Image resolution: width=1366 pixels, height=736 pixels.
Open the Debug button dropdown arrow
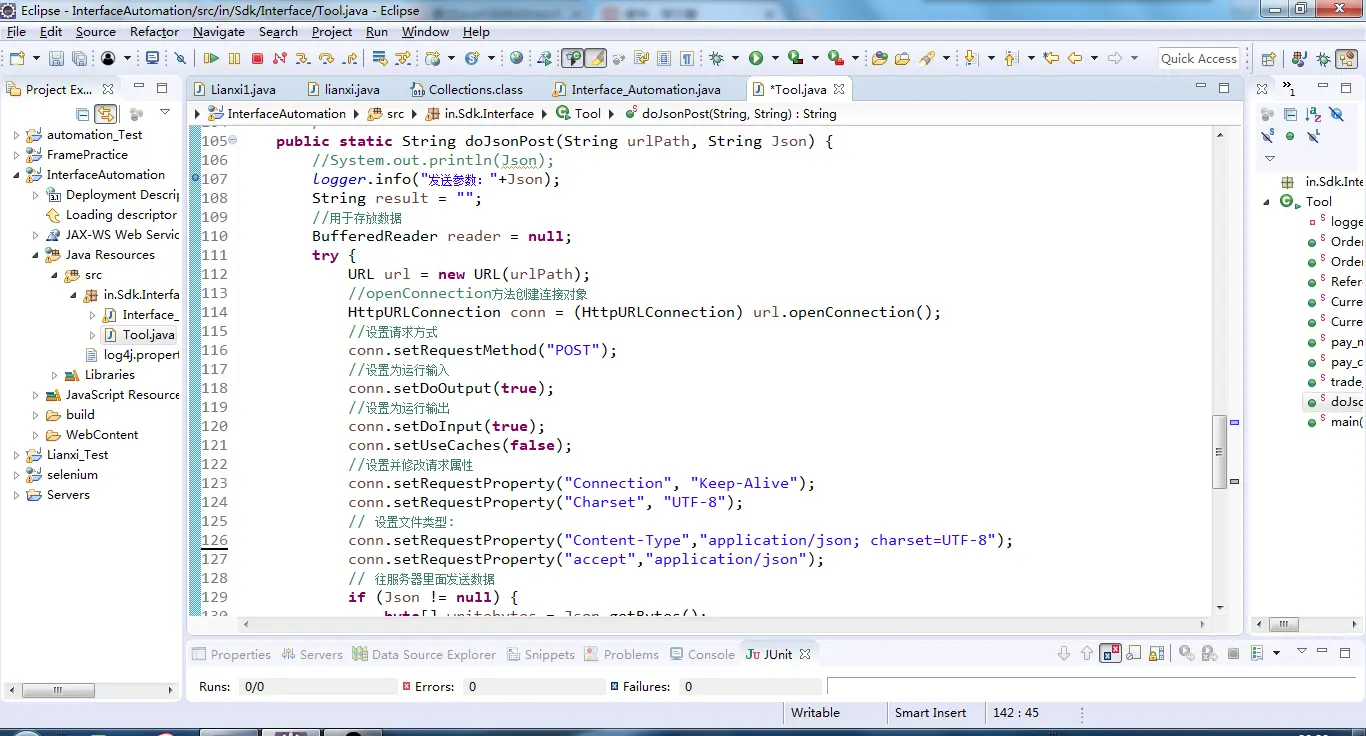[x=734, y=59]
